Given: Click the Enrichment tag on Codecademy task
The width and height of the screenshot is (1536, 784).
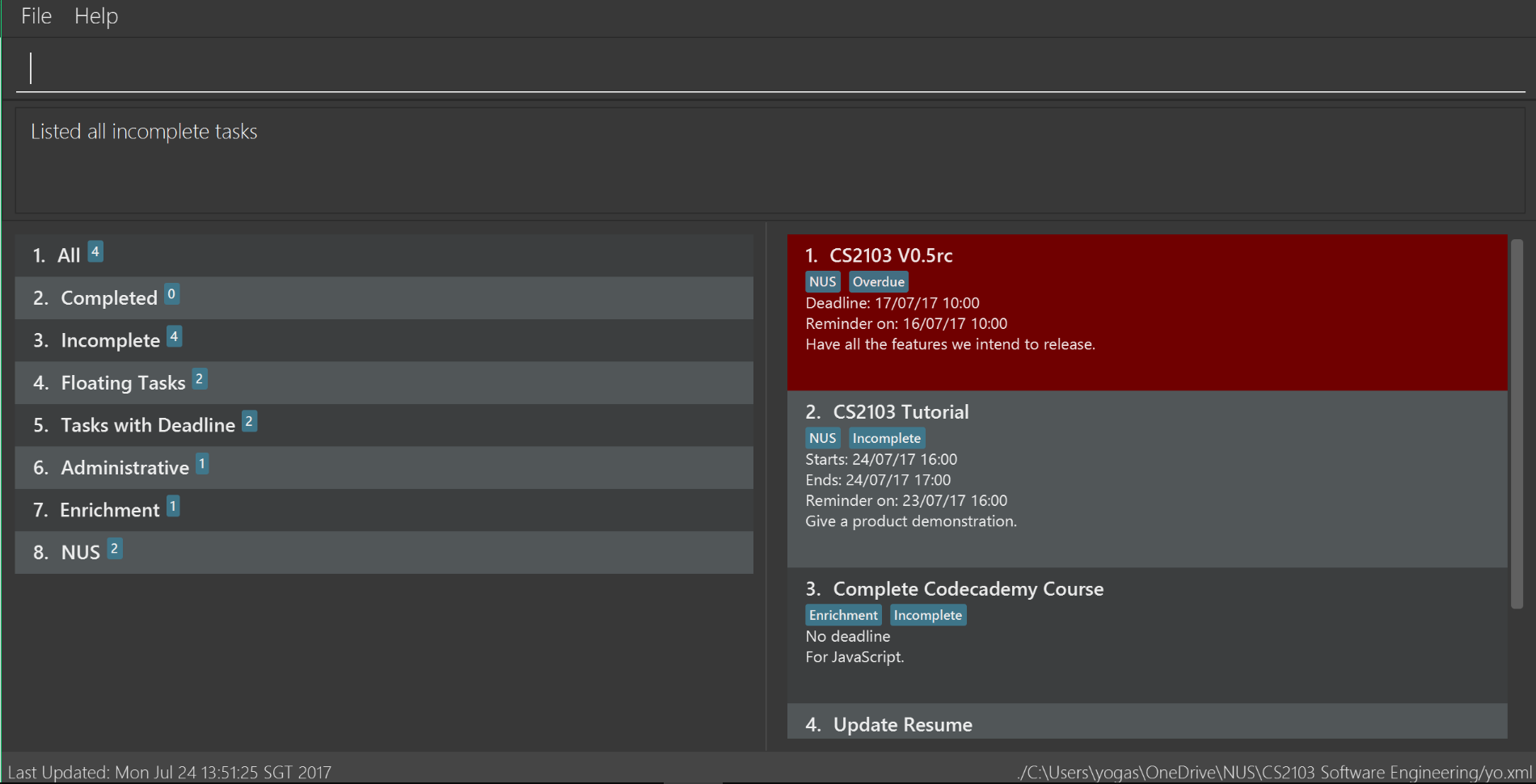Looking at the screenshot, I should (843, 615).
